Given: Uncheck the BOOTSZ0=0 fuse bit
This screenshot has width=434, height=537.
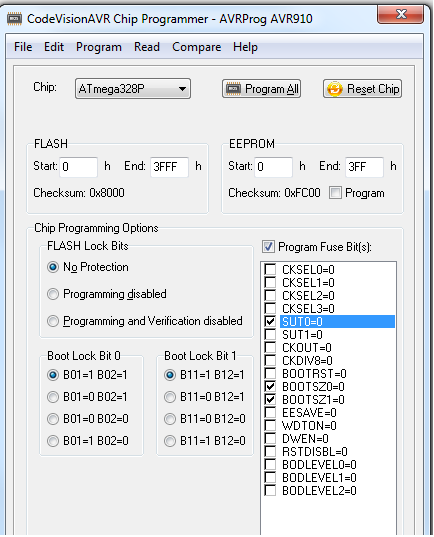Looking at the screenshot, I should 270,386.
